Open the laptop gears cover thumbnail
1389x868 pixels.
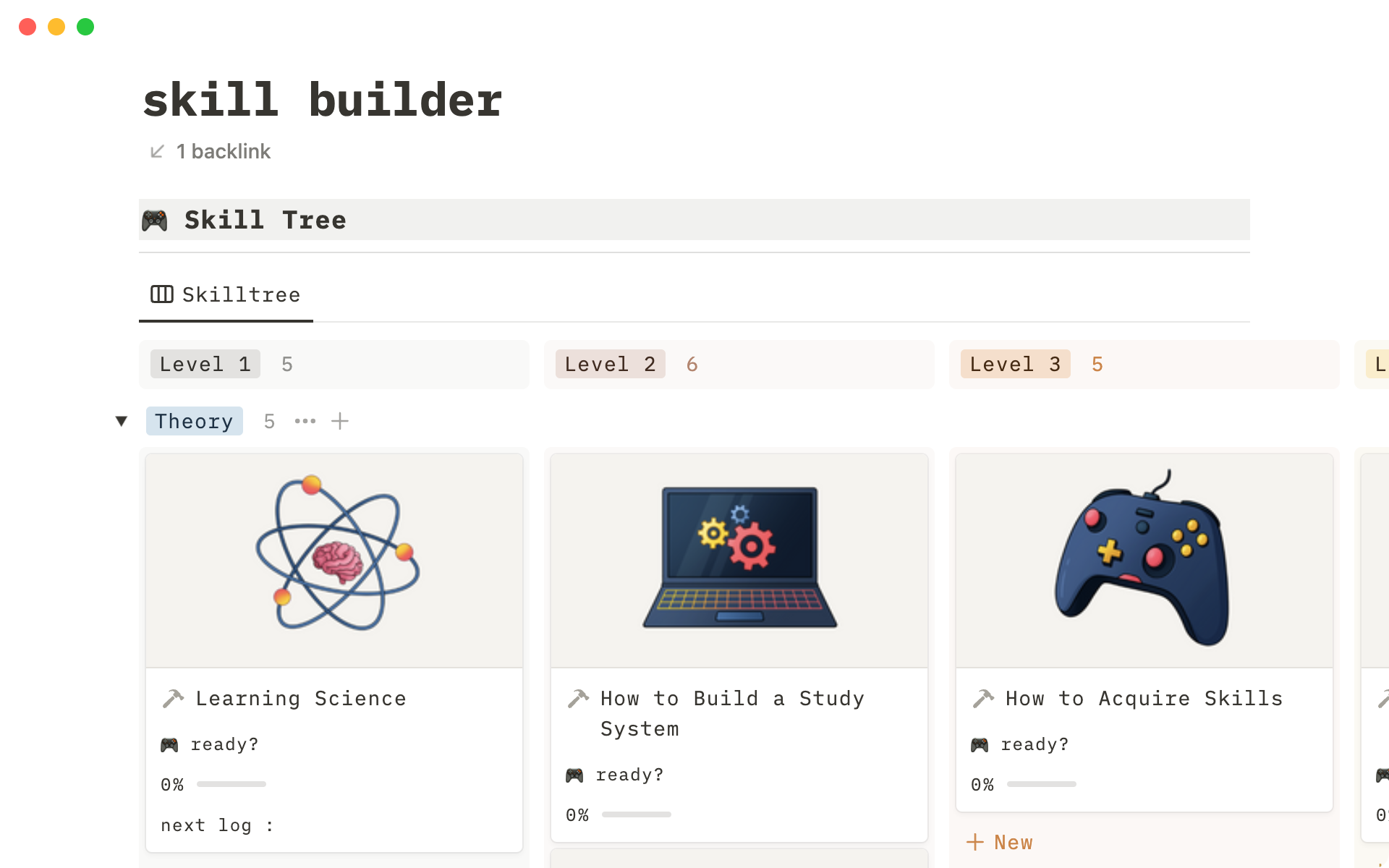tap(739, 560)
